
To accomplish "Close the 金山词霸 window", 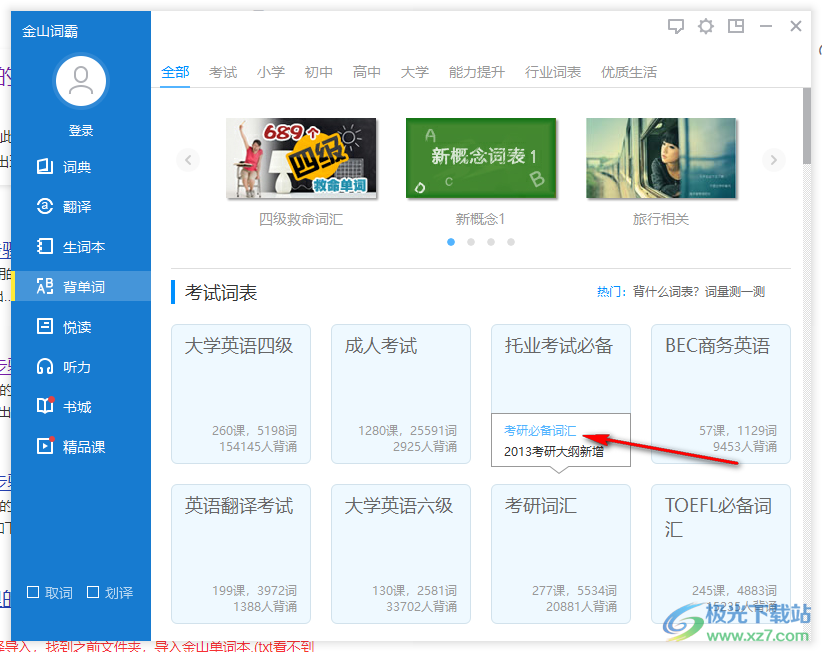I will point(796,26).
